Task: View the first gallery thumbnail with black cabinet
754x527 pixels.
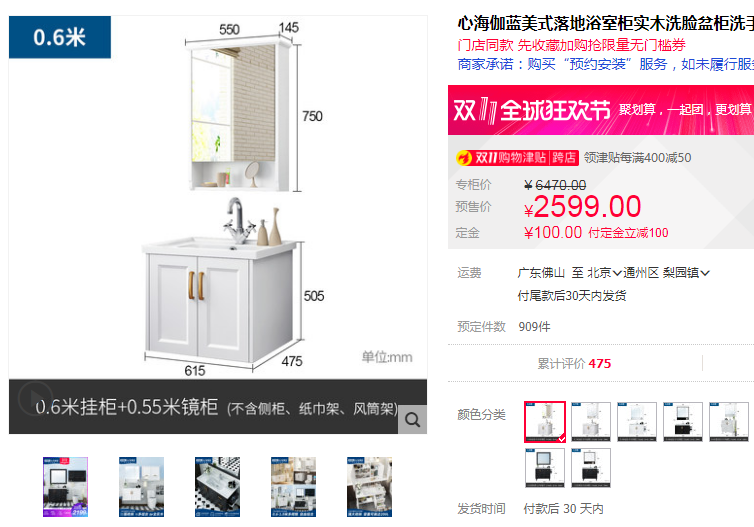Action: coord(65,487)
